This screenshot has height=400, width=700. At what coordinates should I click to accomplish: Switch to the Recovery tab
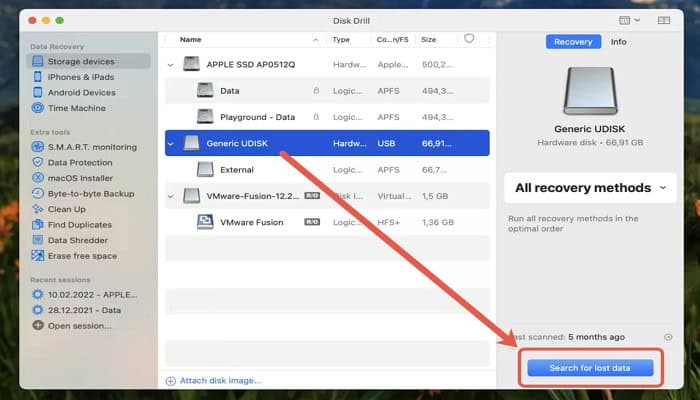(x=573, y=42)
